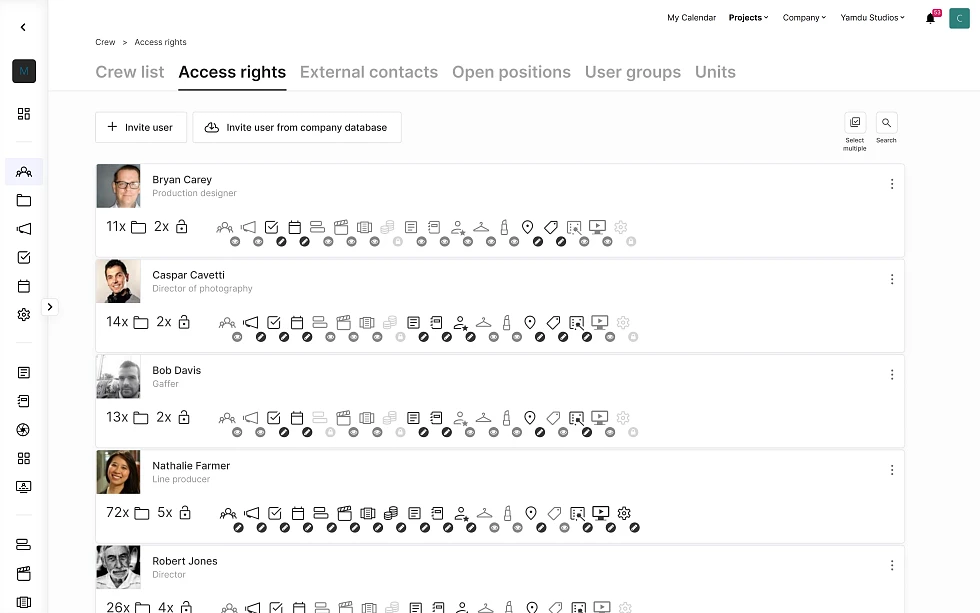Click the notifications bell icon
This screenshot has height=613, width=980.
(x=930, y=18)
